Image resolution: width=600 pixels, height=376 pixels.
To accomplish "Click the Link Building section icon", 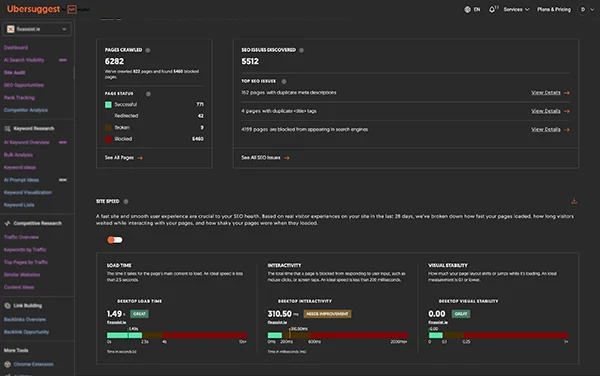I will (x=7, y=306).
